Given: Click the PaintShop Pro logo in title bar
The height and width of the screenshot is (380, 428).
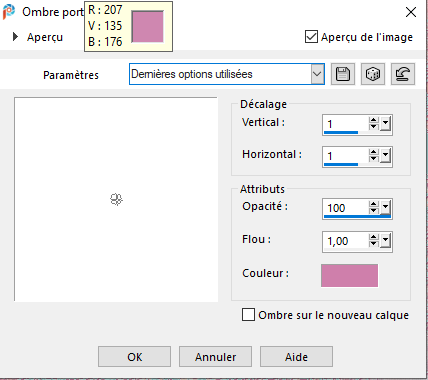Looking at the screenshot, I should (9, 12).
